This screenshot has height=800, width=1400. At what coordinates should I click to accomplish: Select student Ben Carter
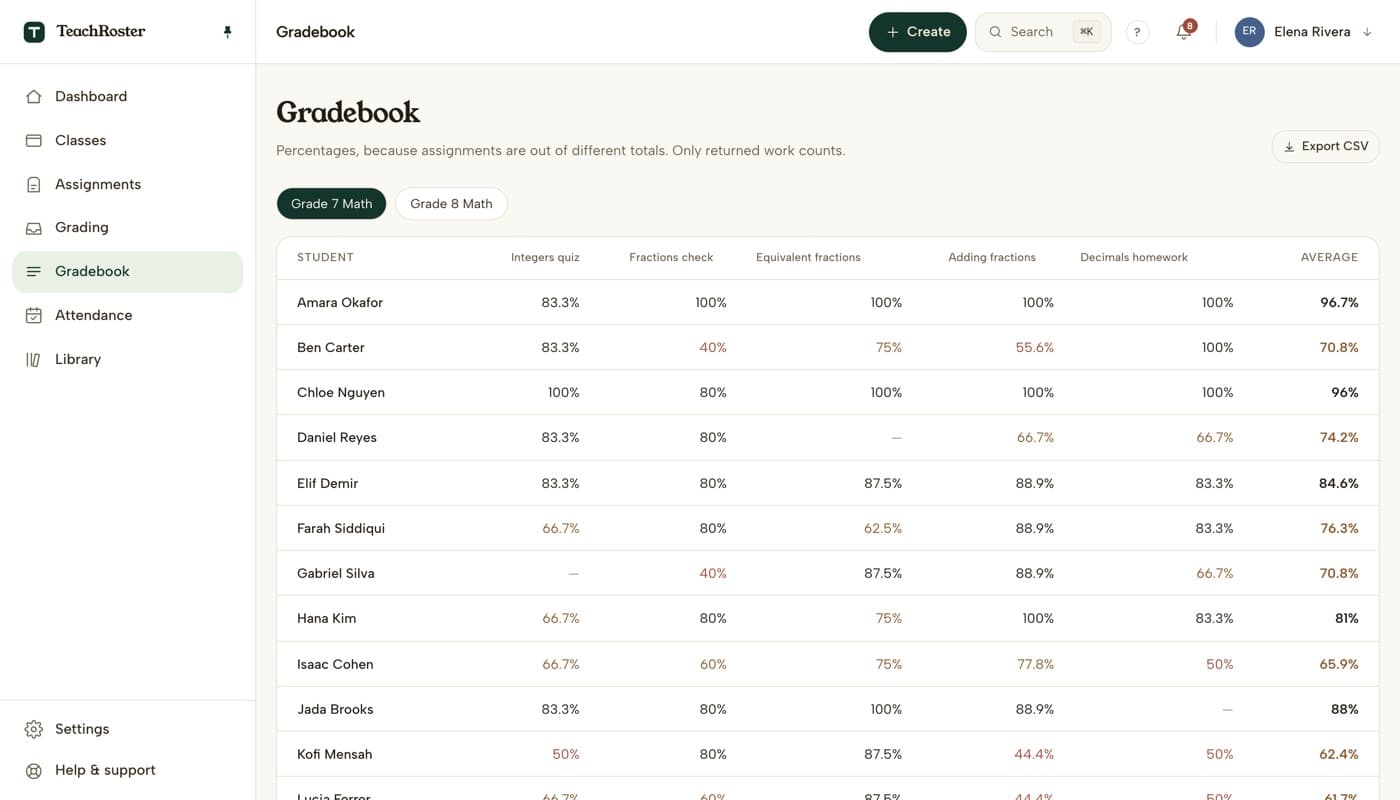331,348
